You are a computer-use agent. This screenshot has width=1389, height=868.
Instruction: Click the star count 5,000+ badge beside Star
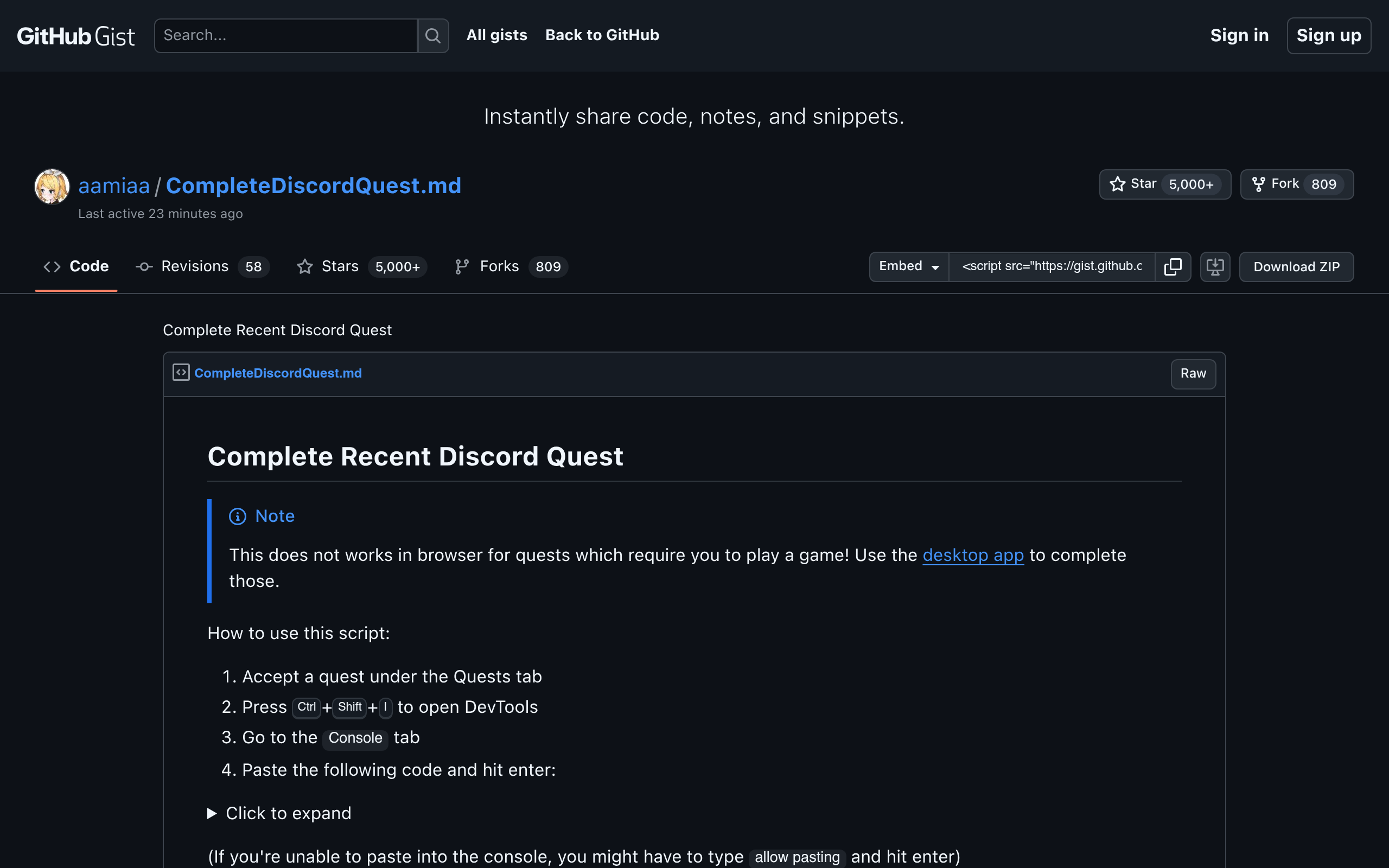(x=1191, y=184)
